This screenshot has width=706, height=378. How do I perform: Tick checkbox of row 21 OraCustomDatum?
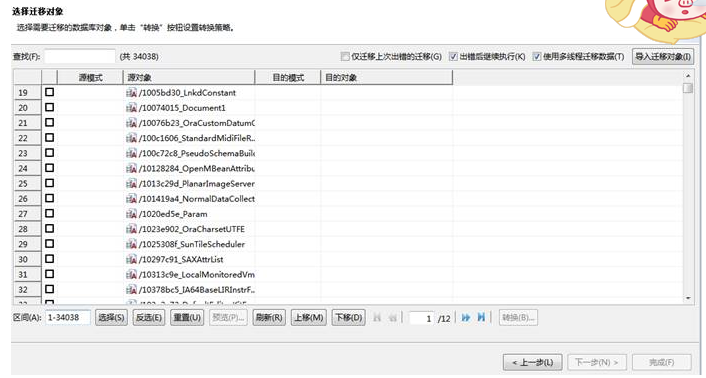[50, 122]
